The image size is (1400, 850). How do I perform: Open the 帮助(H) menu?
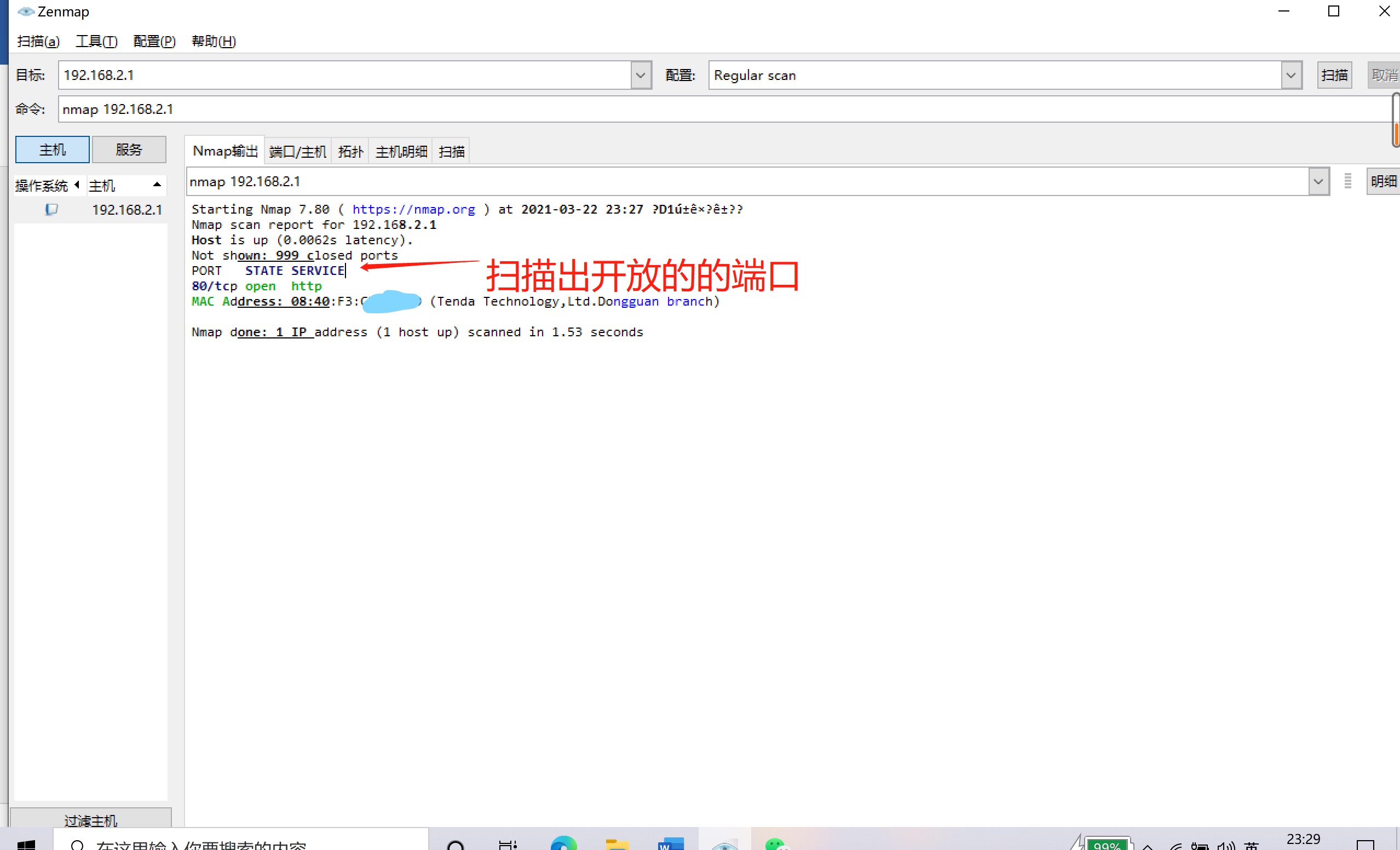pos(214,41)
